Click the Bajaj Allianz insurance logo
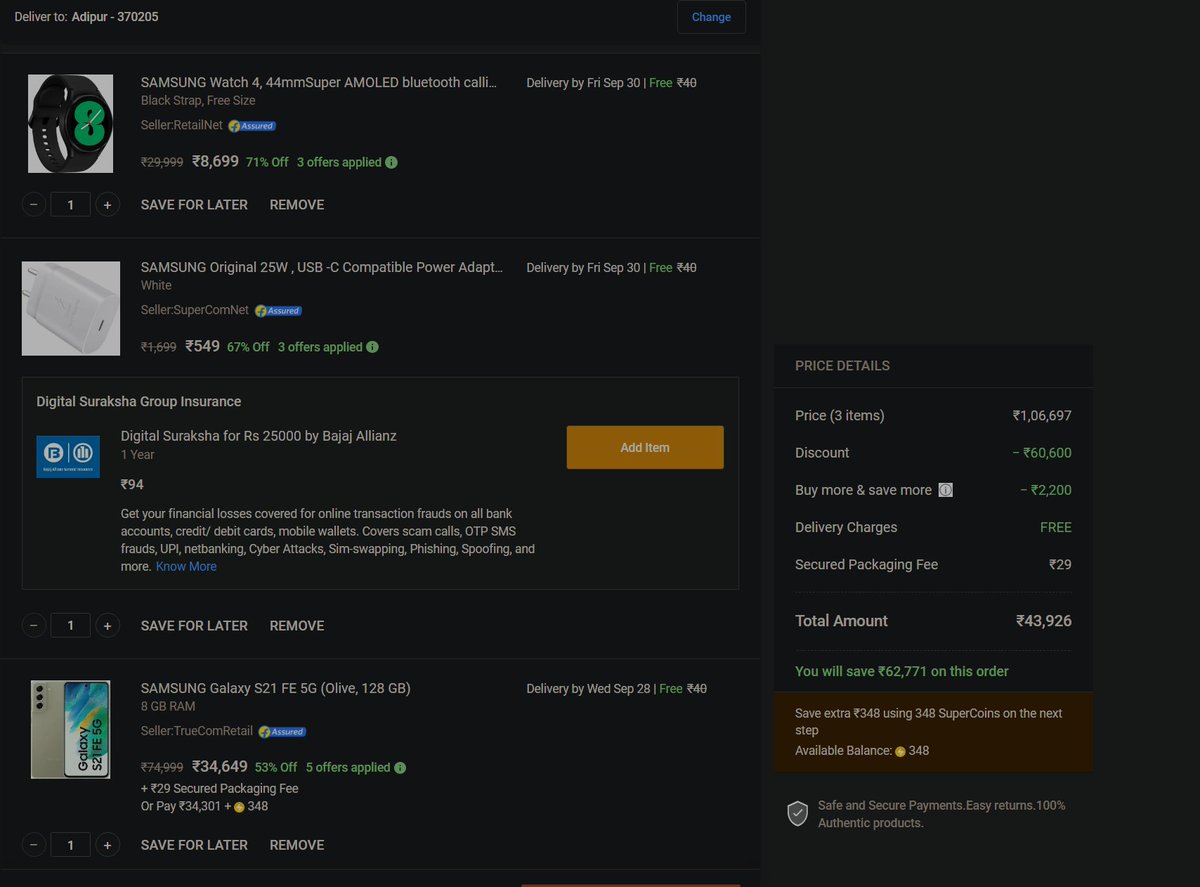The width and height of the screenshot is (1200, 887). coord(68,456)
